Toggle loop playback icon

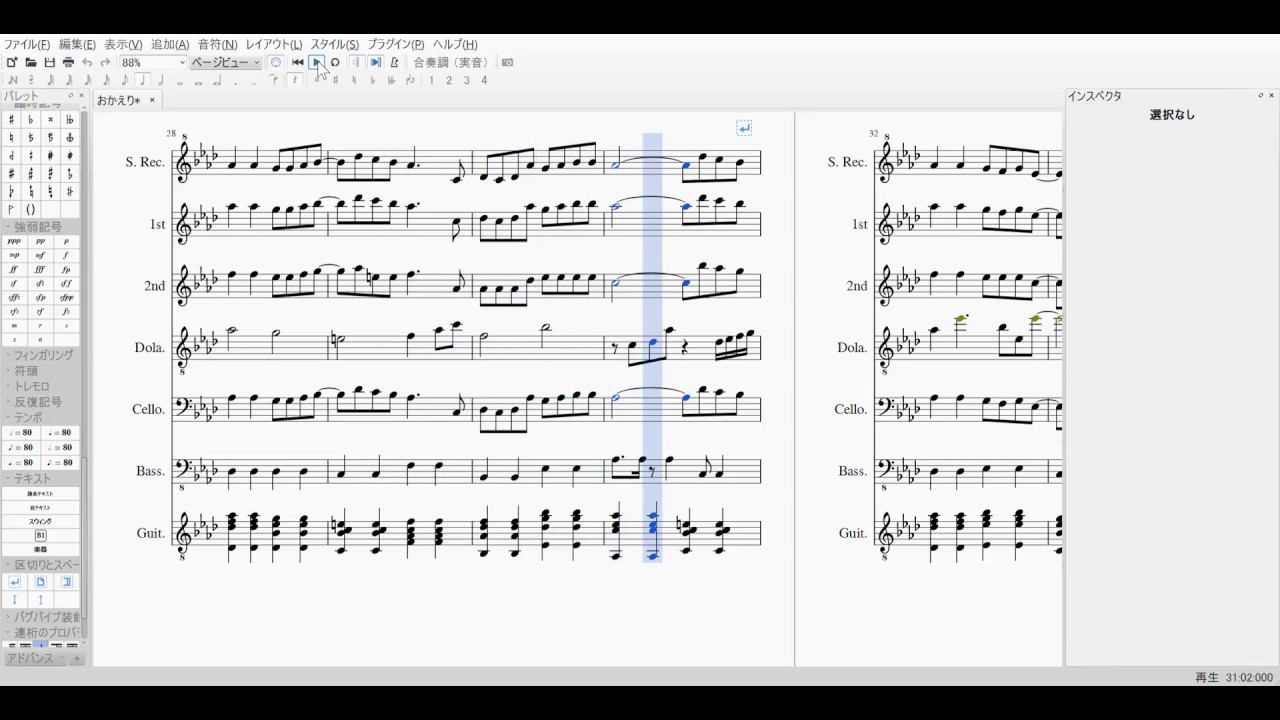point(335,62)
